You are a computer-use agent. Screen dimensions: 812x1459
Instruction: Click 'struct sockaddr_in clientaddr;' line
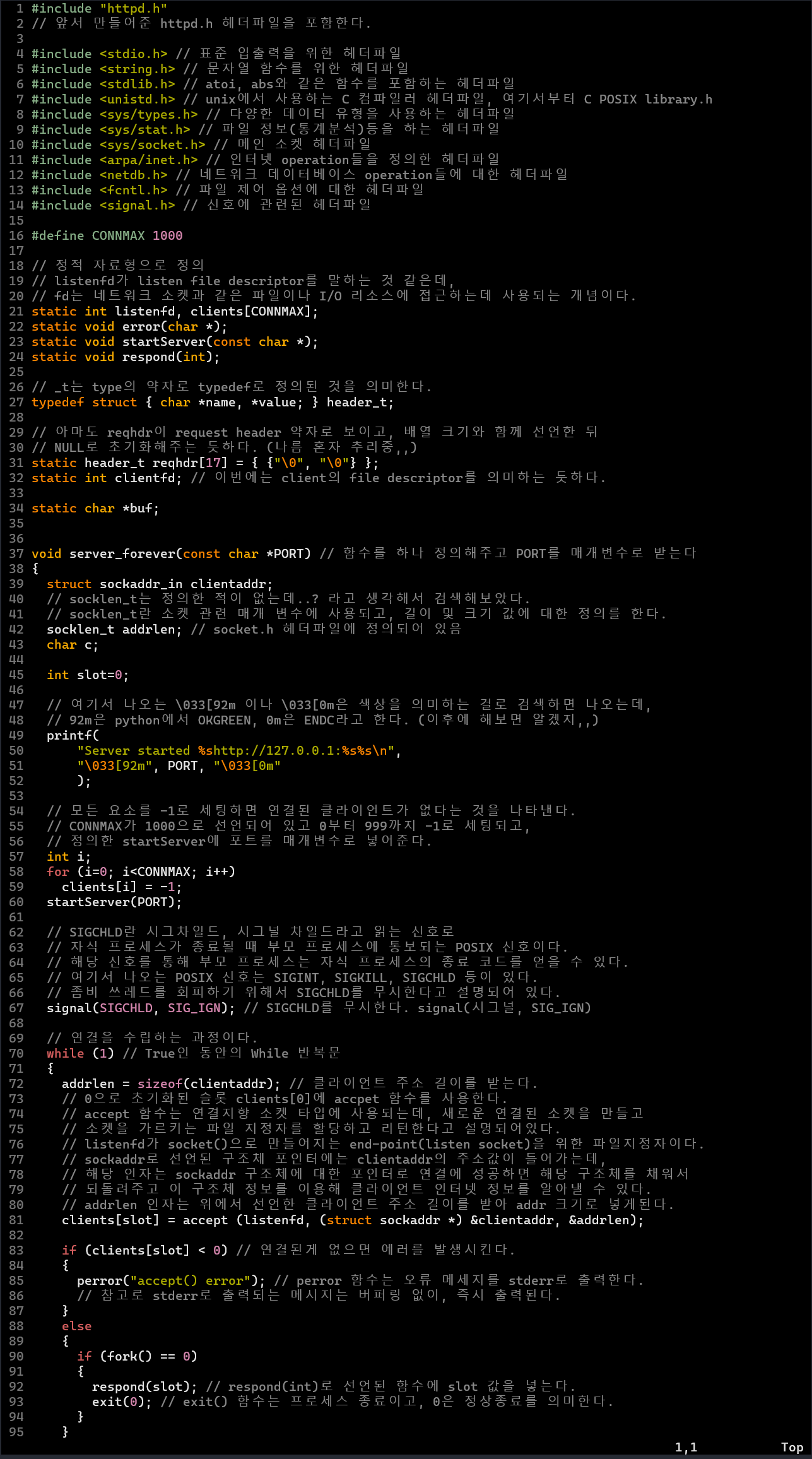click(160, 584)
